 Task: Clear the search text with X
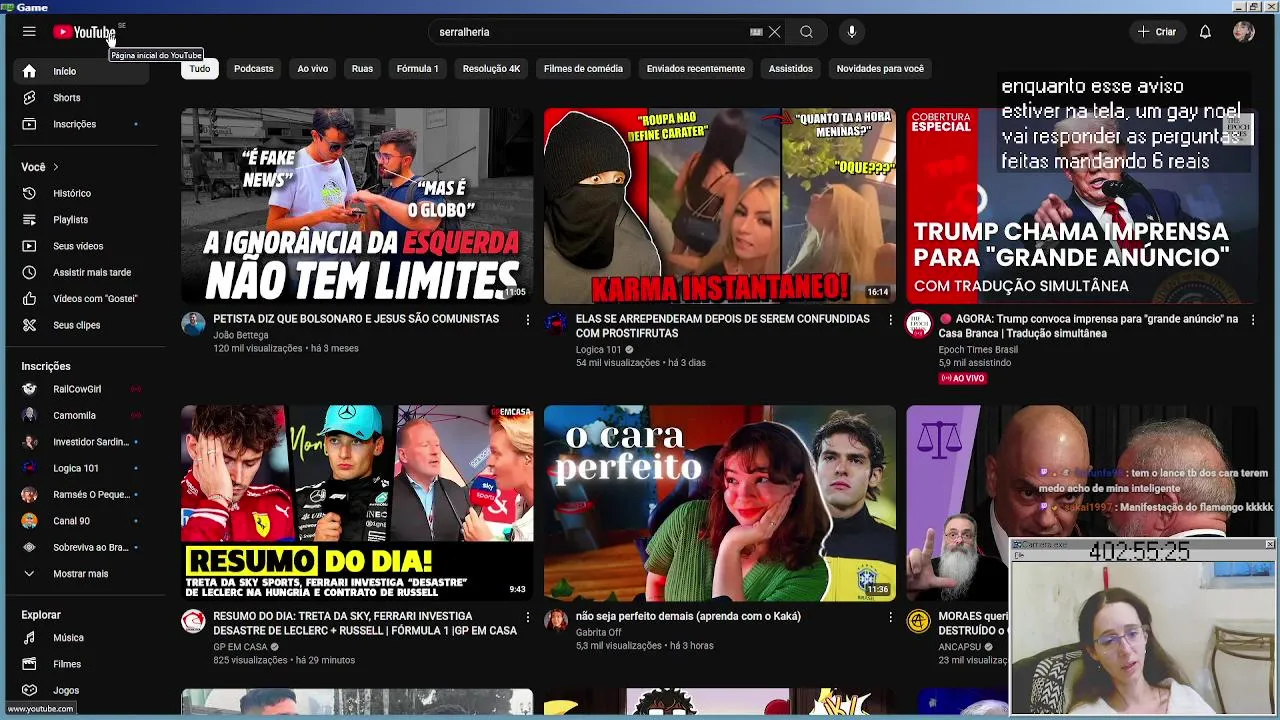(774, 32)
